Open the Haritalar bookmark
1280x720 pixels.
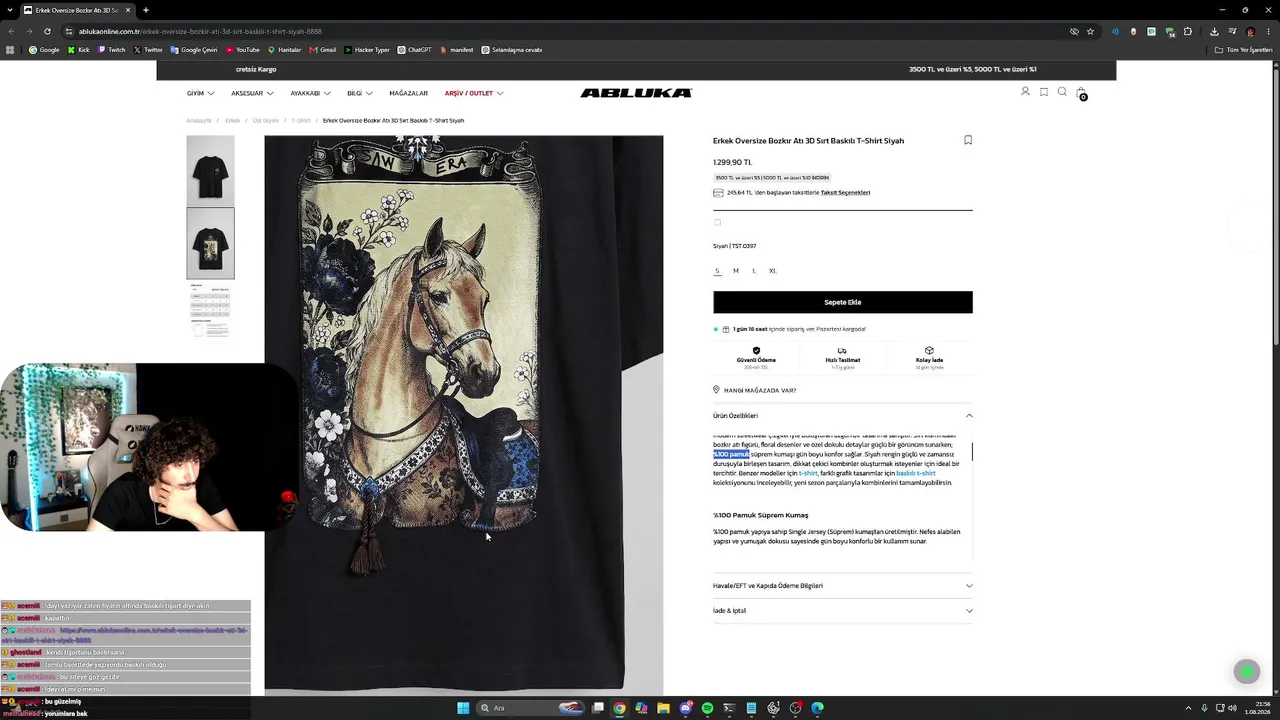coord(284,50)
